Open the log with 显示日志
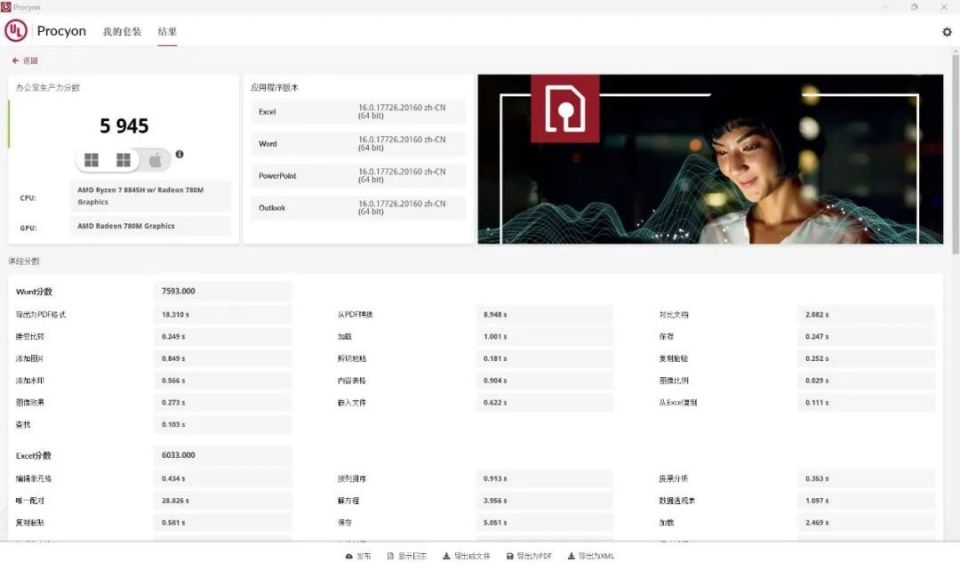Screen dimensions: 960x570 (x=407, y=556)
